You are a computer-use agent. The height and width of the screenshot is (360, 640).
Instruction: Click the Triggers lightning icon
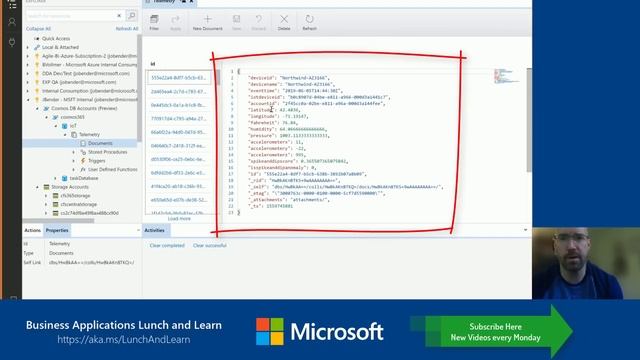(83, 161)
